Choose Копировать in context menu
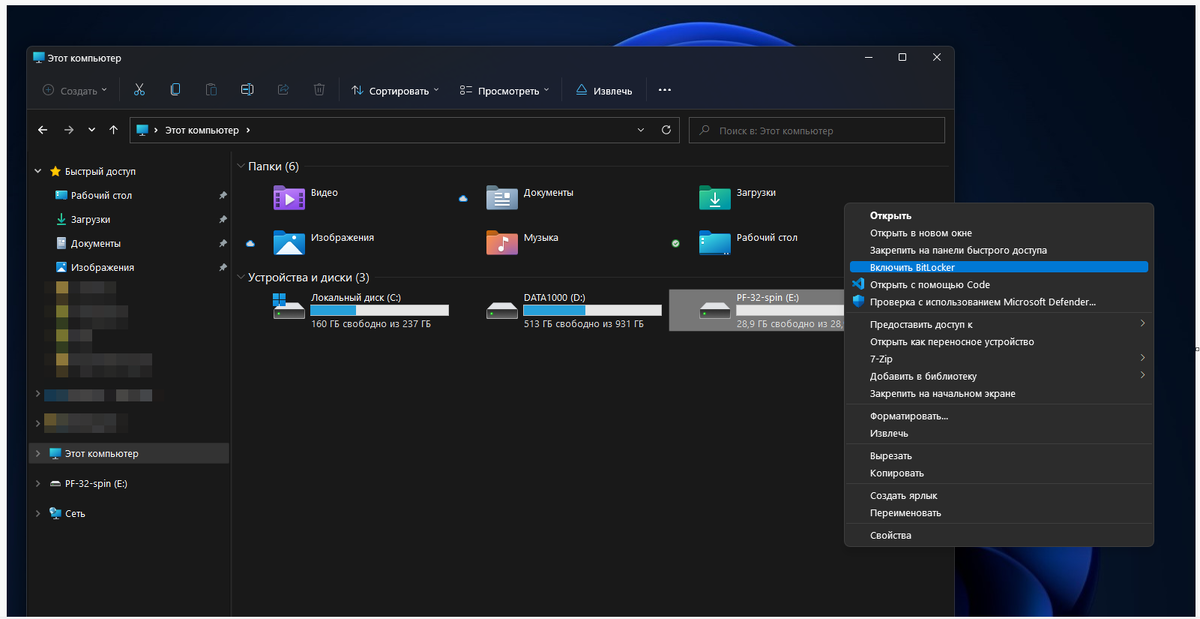This screenshot has width=1200, height=619. [998, 473]
